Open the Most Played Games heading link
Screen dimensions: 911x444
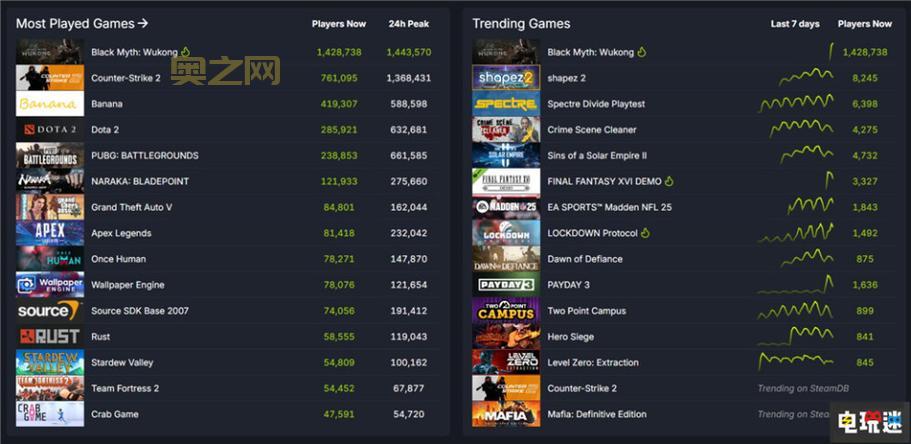(82, 23)
